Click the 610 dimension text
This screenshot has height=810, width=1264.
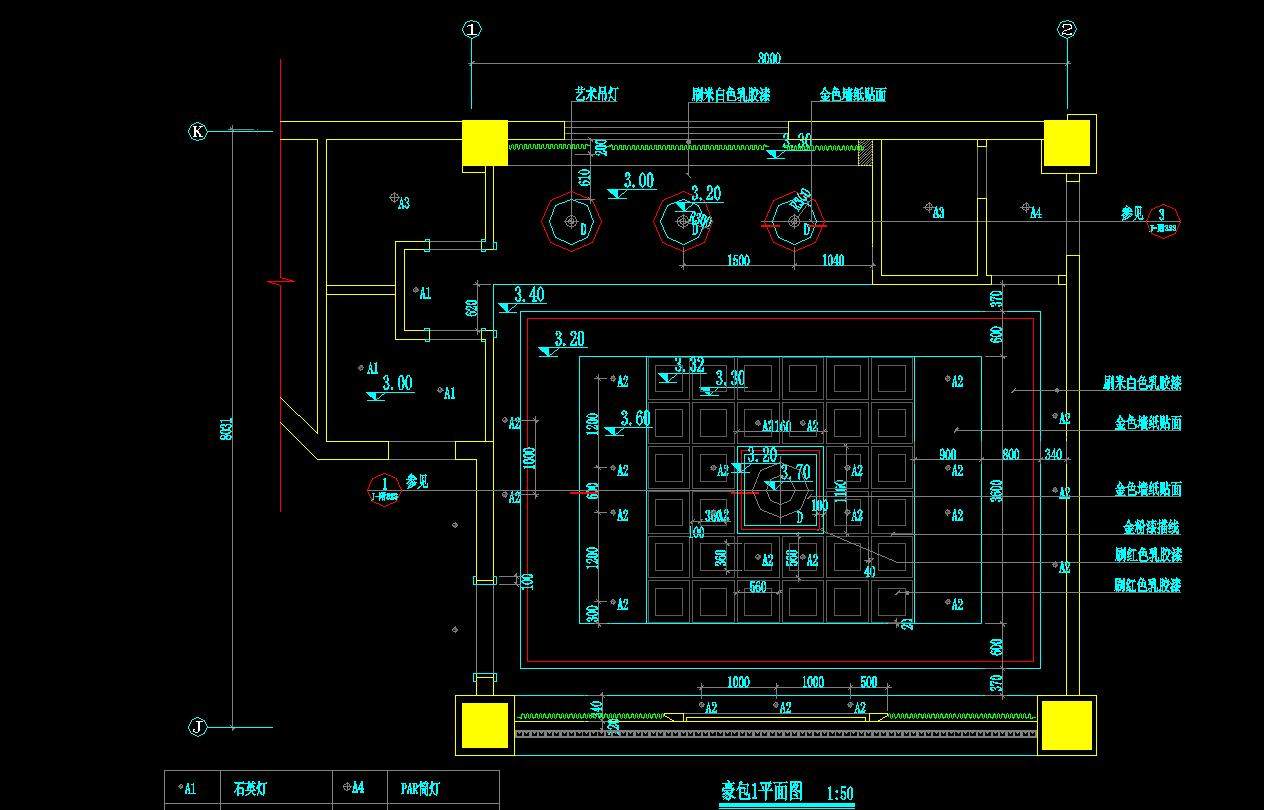click(x=586, y=176)
